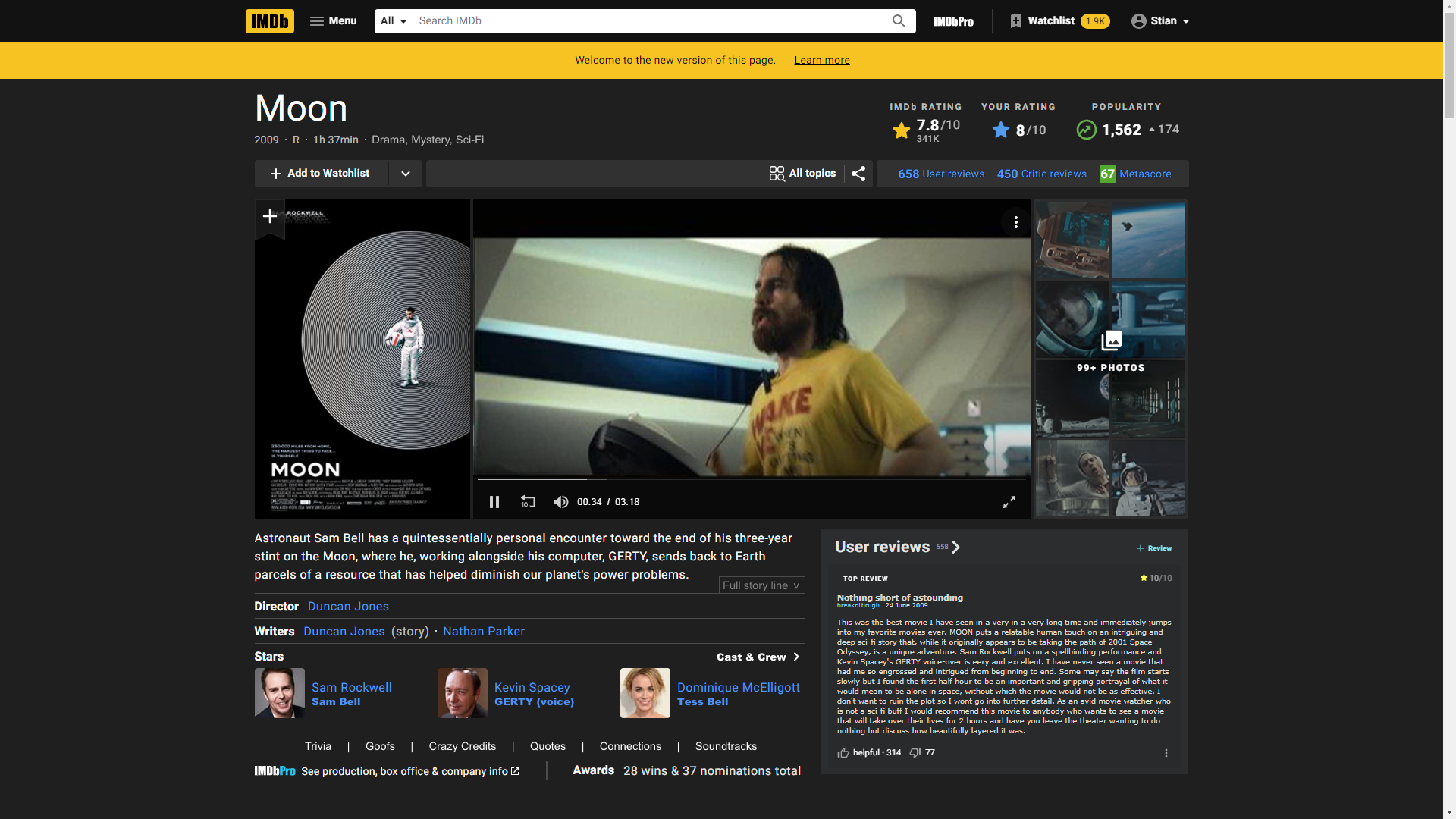Open the All search category dropdown
This screenshot has height=819, width=1456.
coord(394,21)
